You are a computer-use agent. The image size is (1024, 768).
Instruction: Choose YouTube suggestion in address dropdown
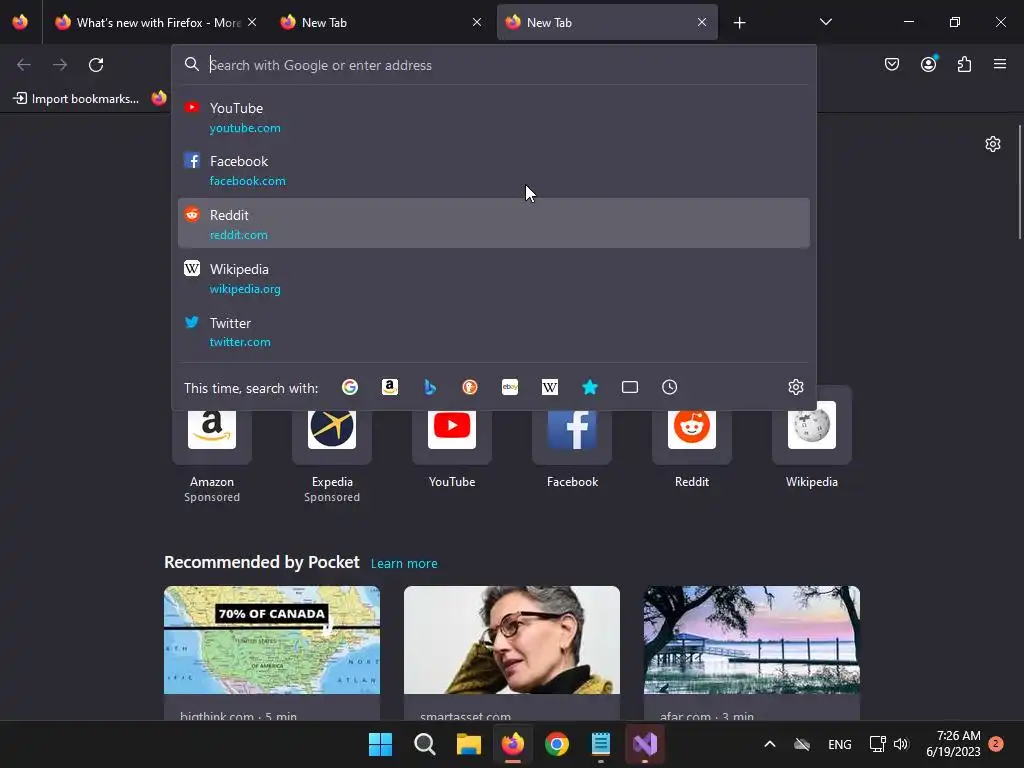(x=494, y=118)
